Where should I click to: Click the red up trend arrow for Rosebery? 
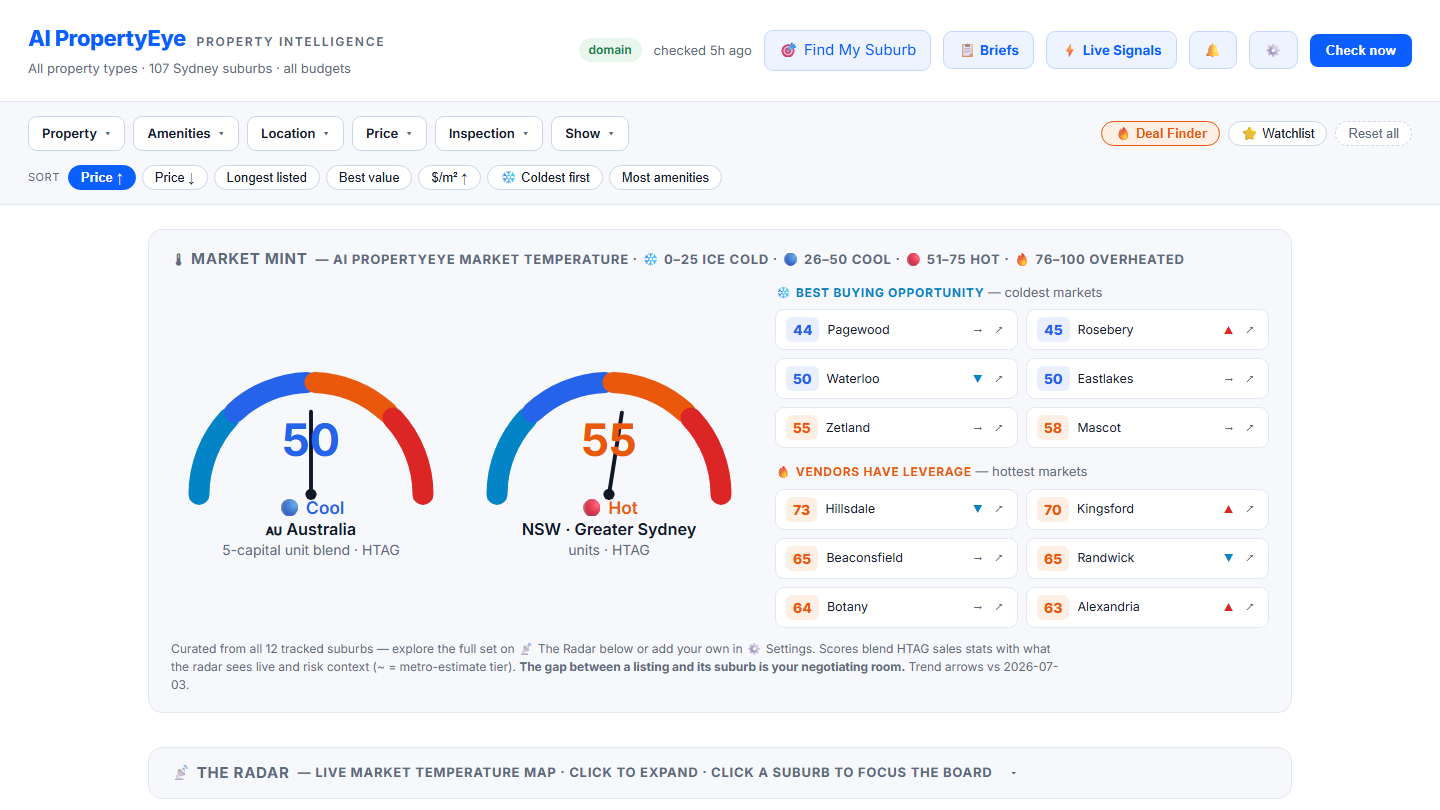pyautogui.click(x=1229, y=330)
